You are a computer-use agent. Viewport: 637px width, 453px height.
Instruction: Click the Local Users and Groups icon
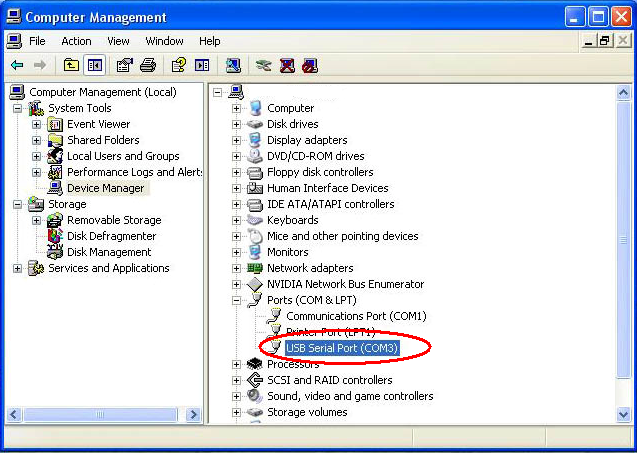[x=55, y=156]
